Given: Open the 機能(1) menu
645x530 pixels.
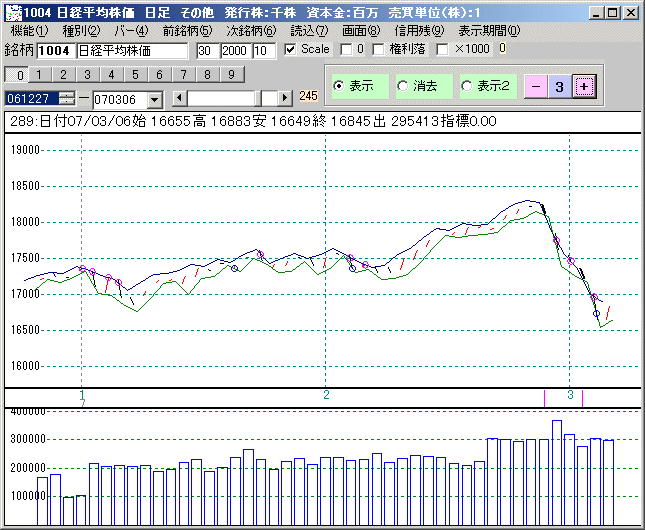Looking at the screenshot, I should click(29, 31).
